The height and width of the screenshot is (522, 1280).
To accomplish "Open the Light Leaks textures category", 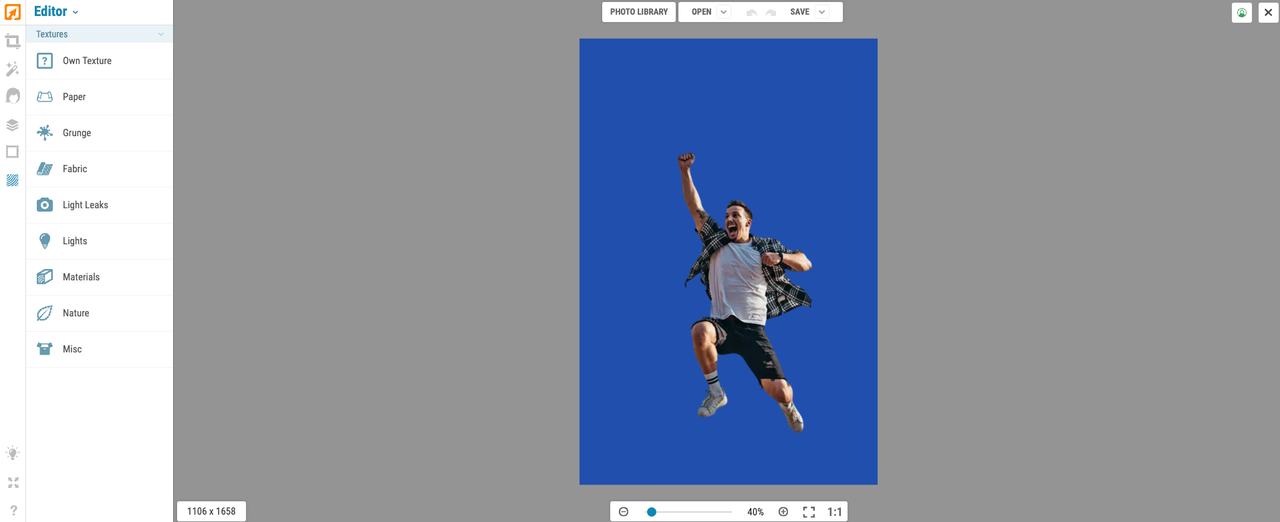I will tap(99, 205).
